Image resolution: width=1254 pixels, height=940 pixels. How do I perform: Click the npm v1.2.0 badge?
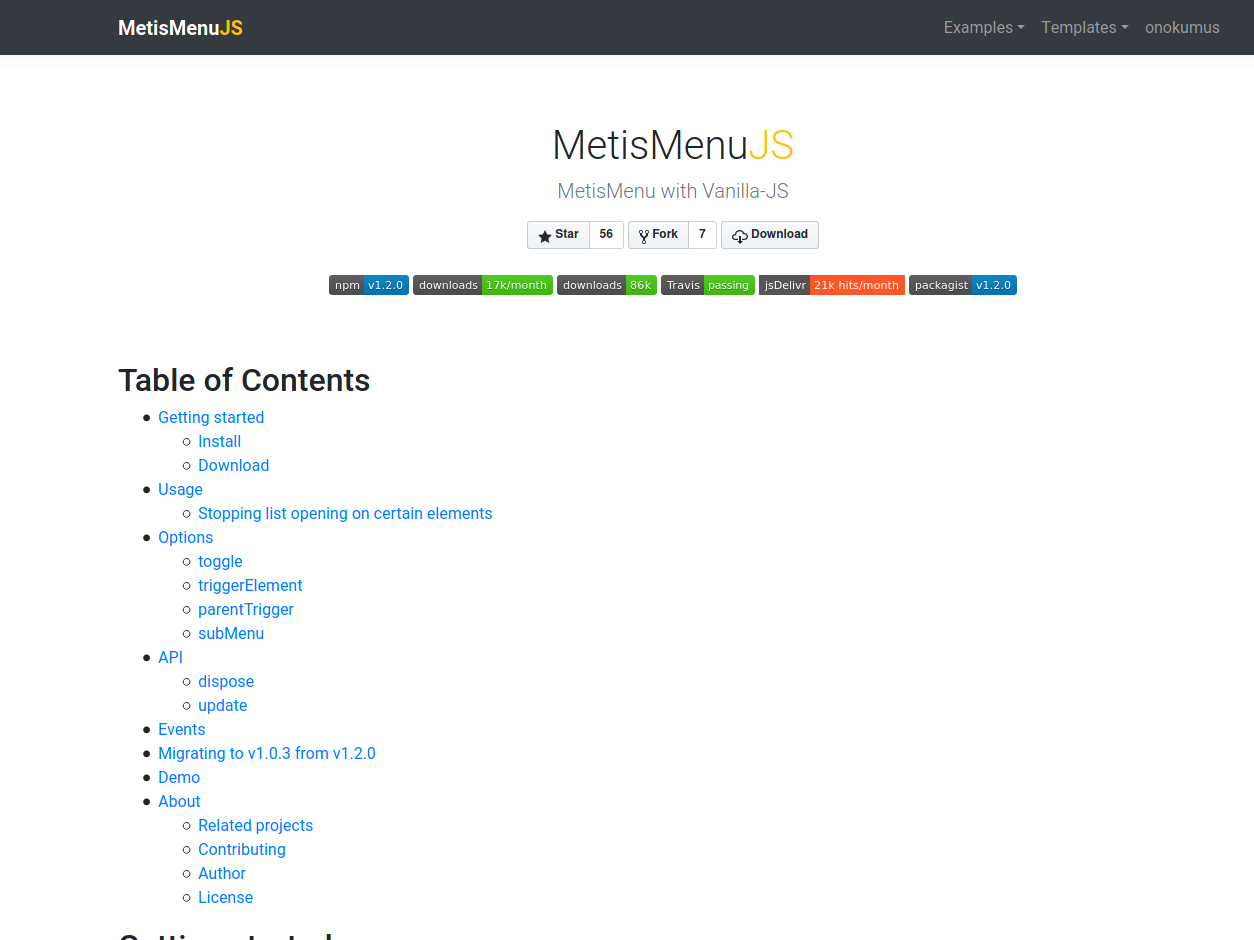pyautogui.click(x=369, y=285)
